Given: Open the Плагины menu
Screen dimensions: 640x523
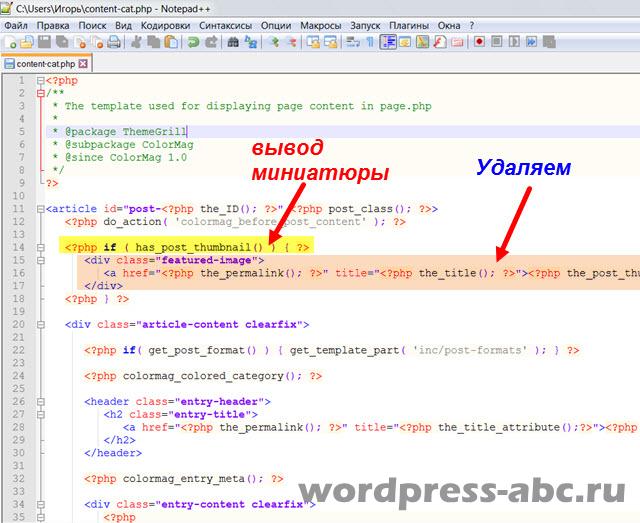Looking at the screenshot, I should tap(409, 26).
